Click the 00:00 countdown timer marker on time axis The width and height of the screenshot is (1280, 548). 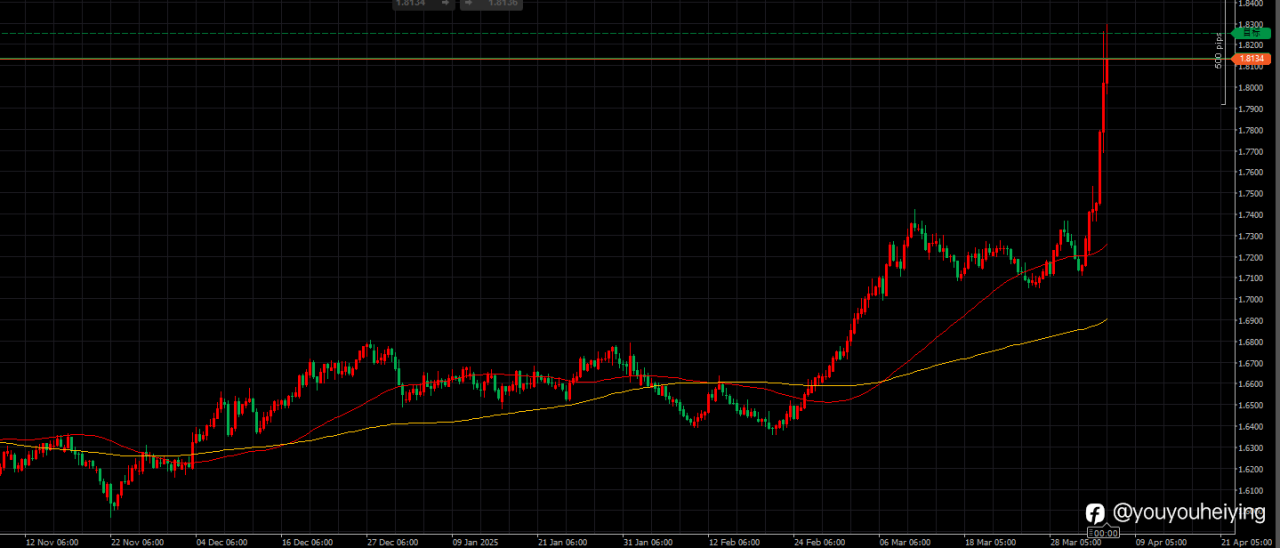[x=1104, y=534]
